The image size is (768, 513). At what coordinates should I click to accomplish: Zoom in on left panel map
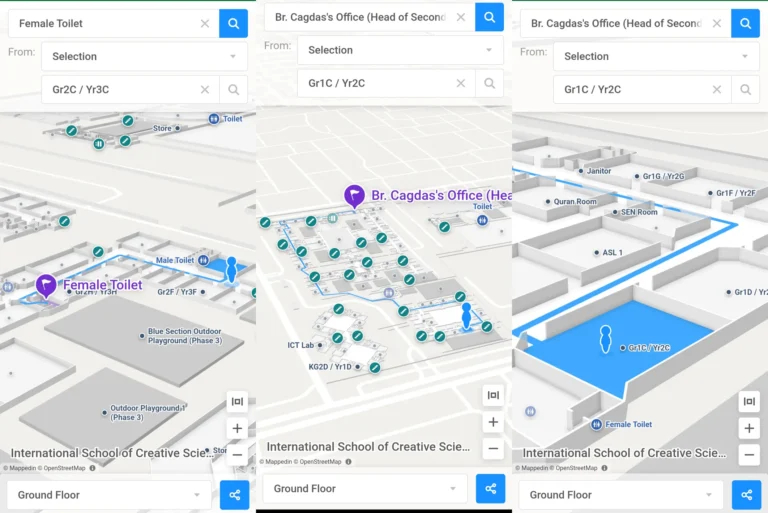click(x=237, y=428)
